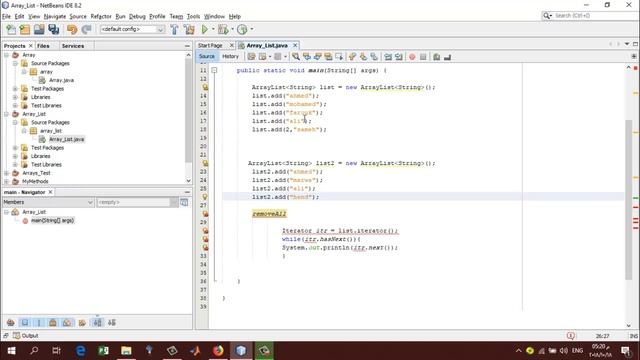The height and width of the screenshot is (360, 640).
Task: Click the editor vertical scrollbar thumb
Action: pyautogui.click(x=629, y=199)
